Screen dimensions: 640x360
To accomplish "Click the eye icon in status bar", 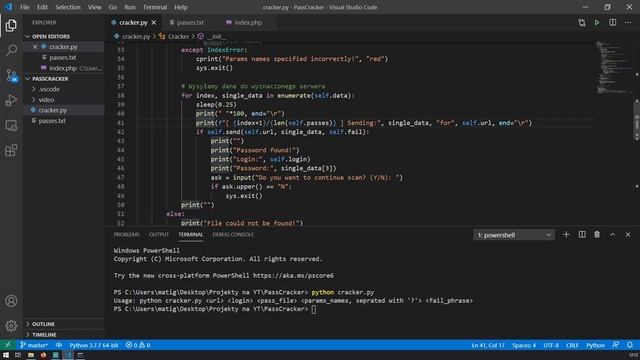I will coord(59,345).
